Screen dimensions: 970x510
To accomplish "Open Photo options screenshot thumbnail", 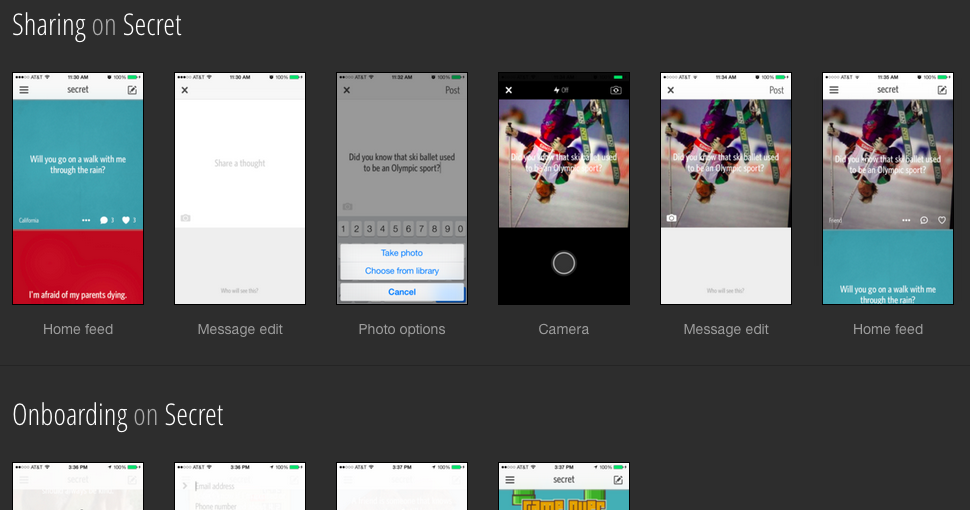I will [x=402, y=188].
